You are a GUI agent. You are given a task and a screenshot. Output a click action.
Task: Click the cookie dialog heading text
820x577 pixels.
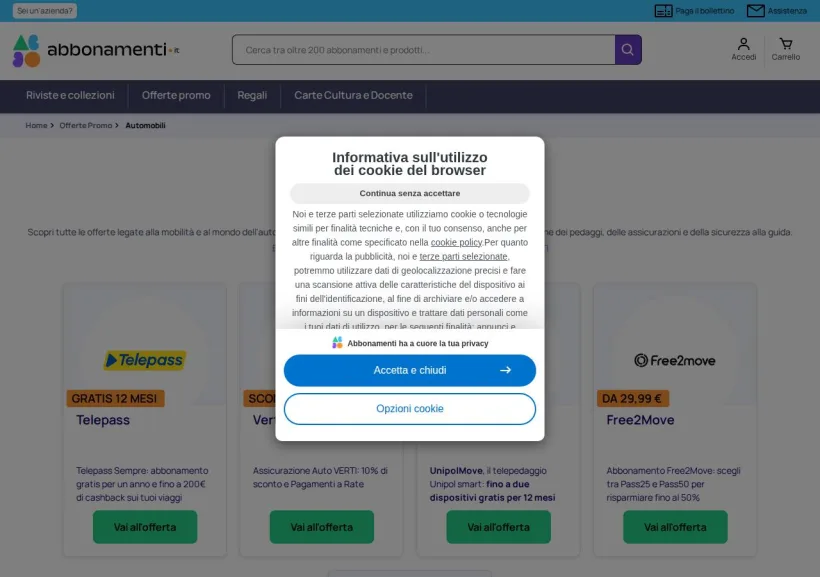pyautogui.click(x=410, y=164)
